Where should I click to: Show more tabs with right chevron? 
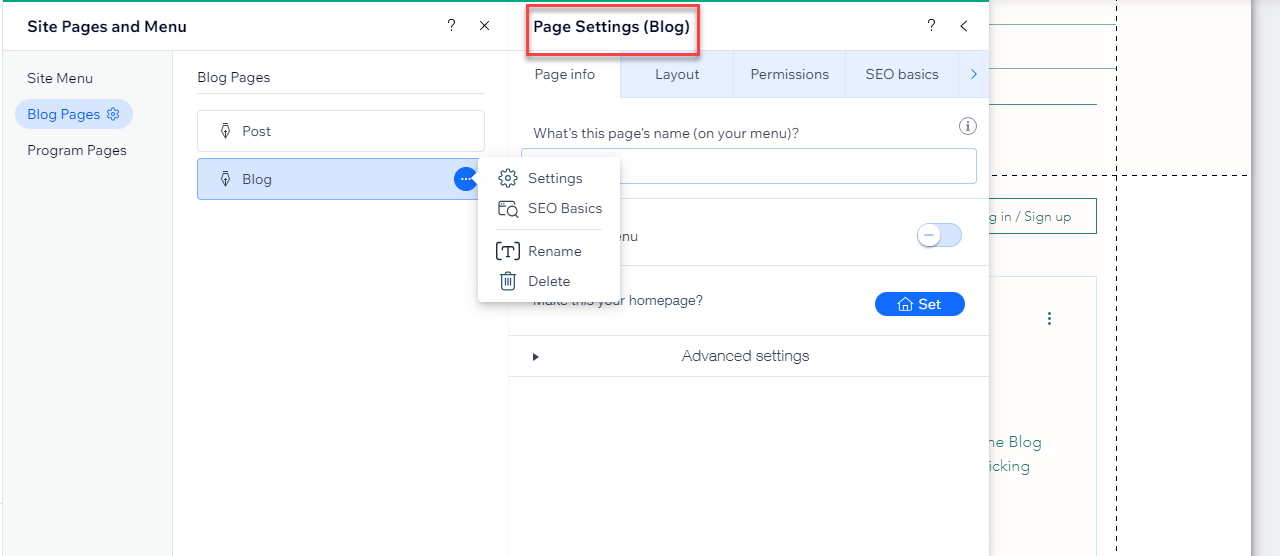(974, 74)
